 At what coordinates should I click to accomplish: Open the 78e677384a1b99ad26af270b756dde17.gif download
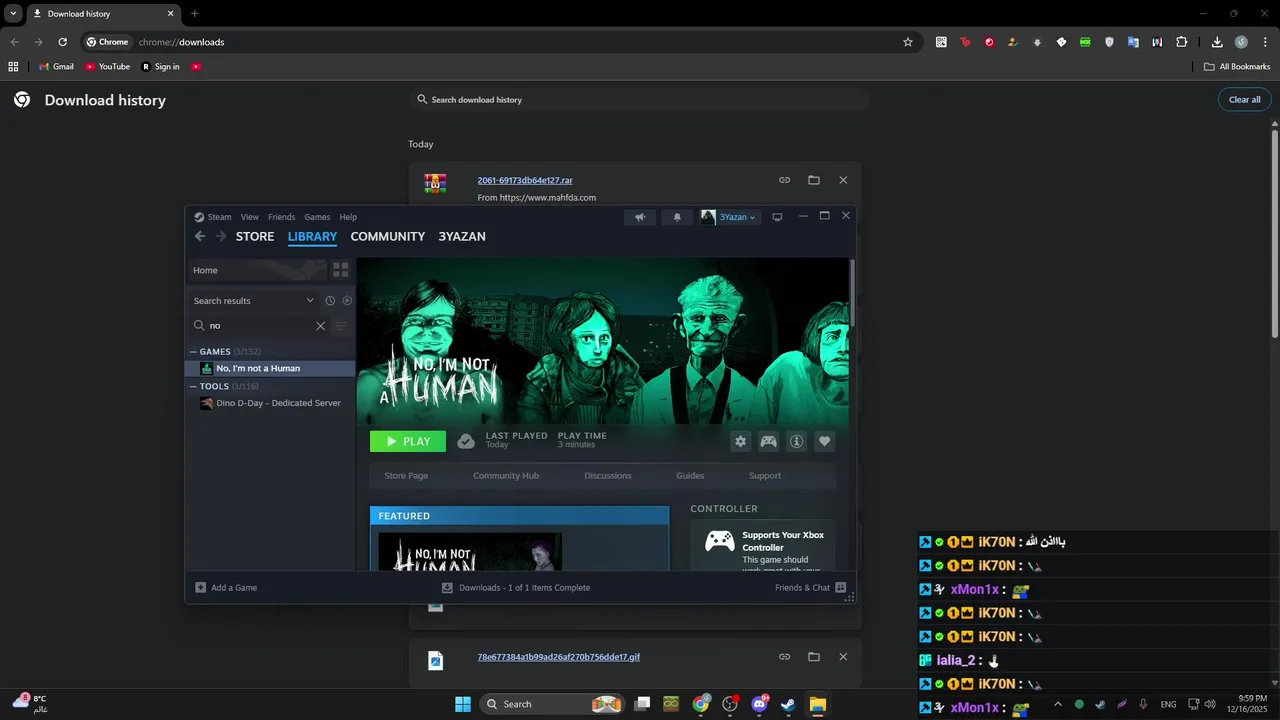[x=559, y=657]
